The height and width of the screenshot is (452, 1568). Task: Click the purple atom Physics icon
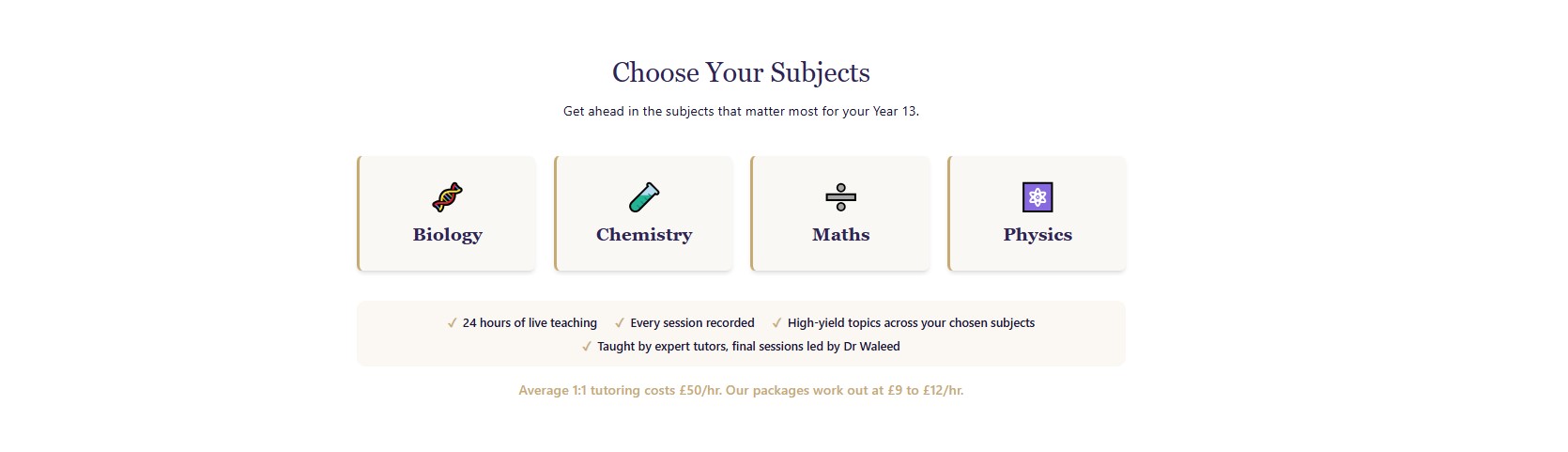(1038, 197)
